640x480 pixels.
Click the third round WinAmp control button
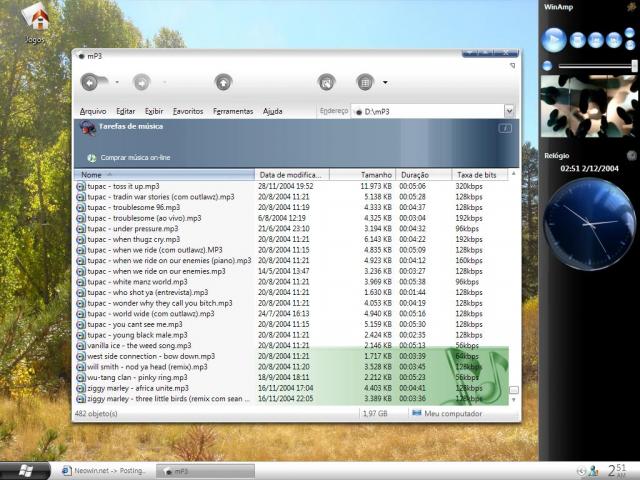tap(596, 40)
